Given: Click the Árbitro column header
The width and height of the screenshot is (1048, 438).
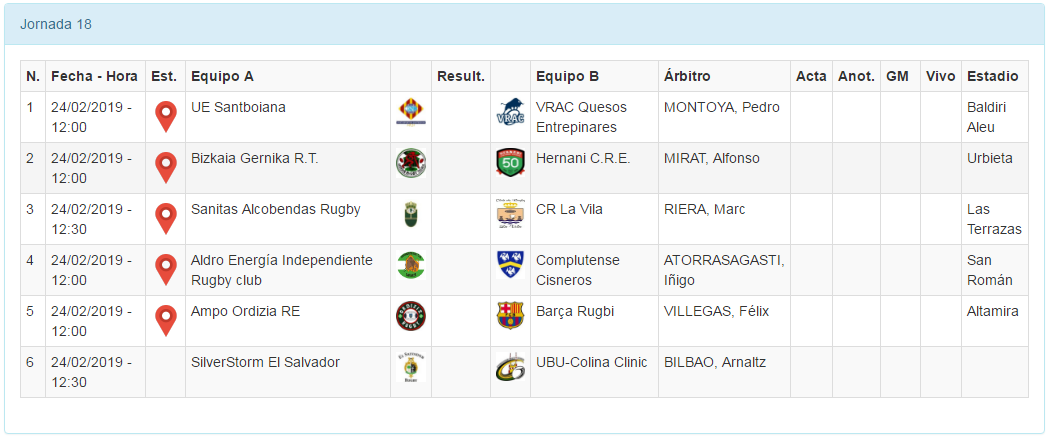Looking at the screenshot, I should [x=687, y=76].
